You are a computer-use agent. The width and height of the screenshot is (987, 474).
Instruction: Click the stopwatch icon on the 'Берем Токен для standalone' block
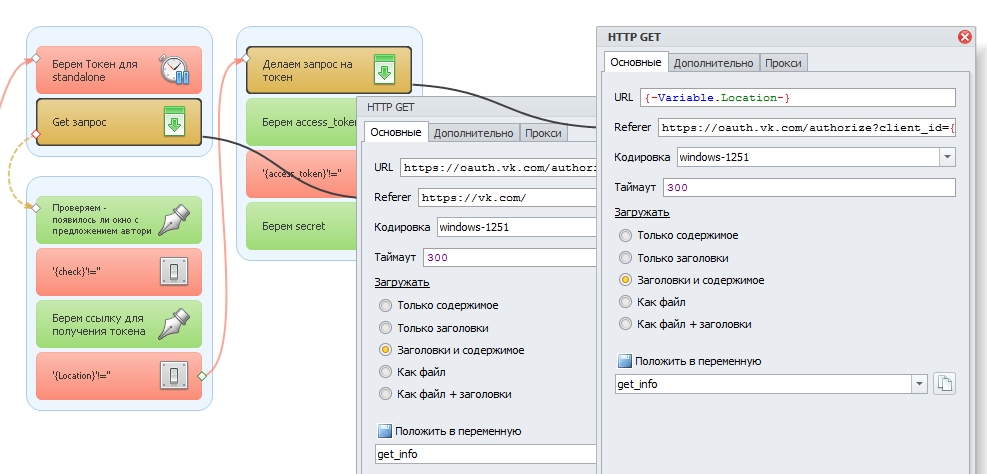(x=174, y=69)
